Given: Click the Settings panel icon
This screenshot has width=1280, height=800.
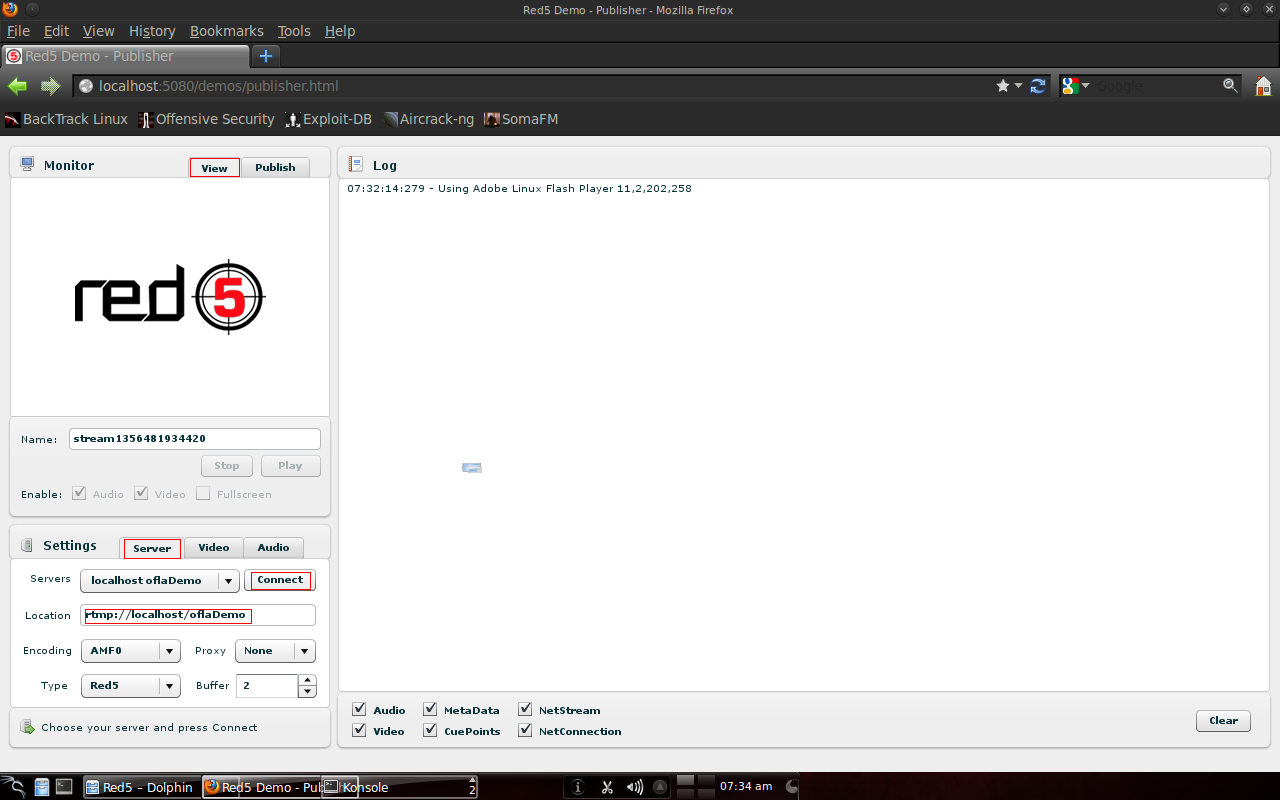Looking at the screenshot, I should click(x=26, y=545).
